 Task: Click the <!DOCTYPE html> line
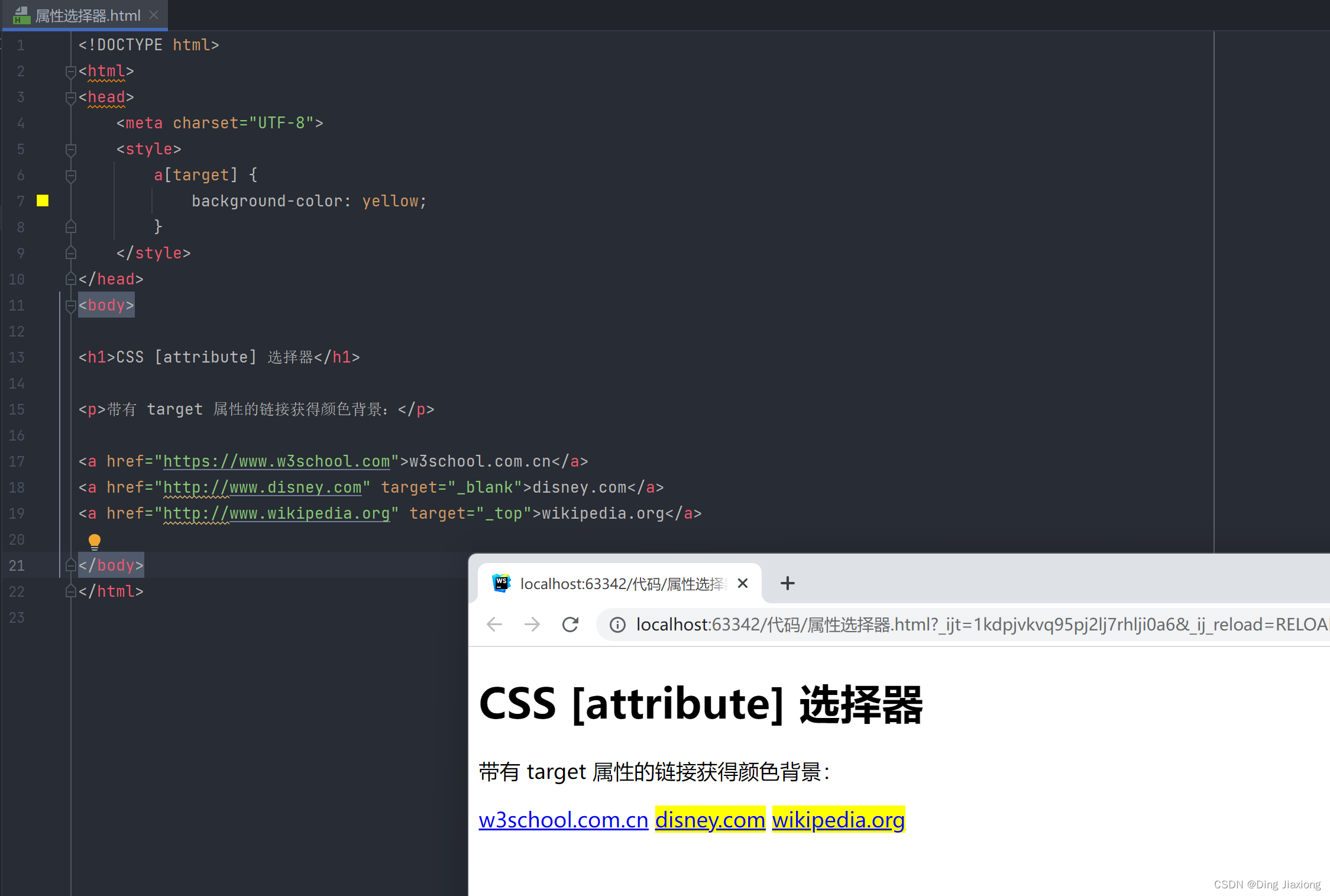click(148, 45)
